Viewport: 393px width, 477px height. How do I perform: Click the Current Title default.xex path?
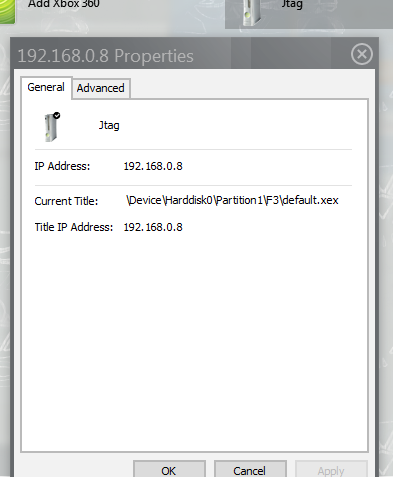pos(232,200)
